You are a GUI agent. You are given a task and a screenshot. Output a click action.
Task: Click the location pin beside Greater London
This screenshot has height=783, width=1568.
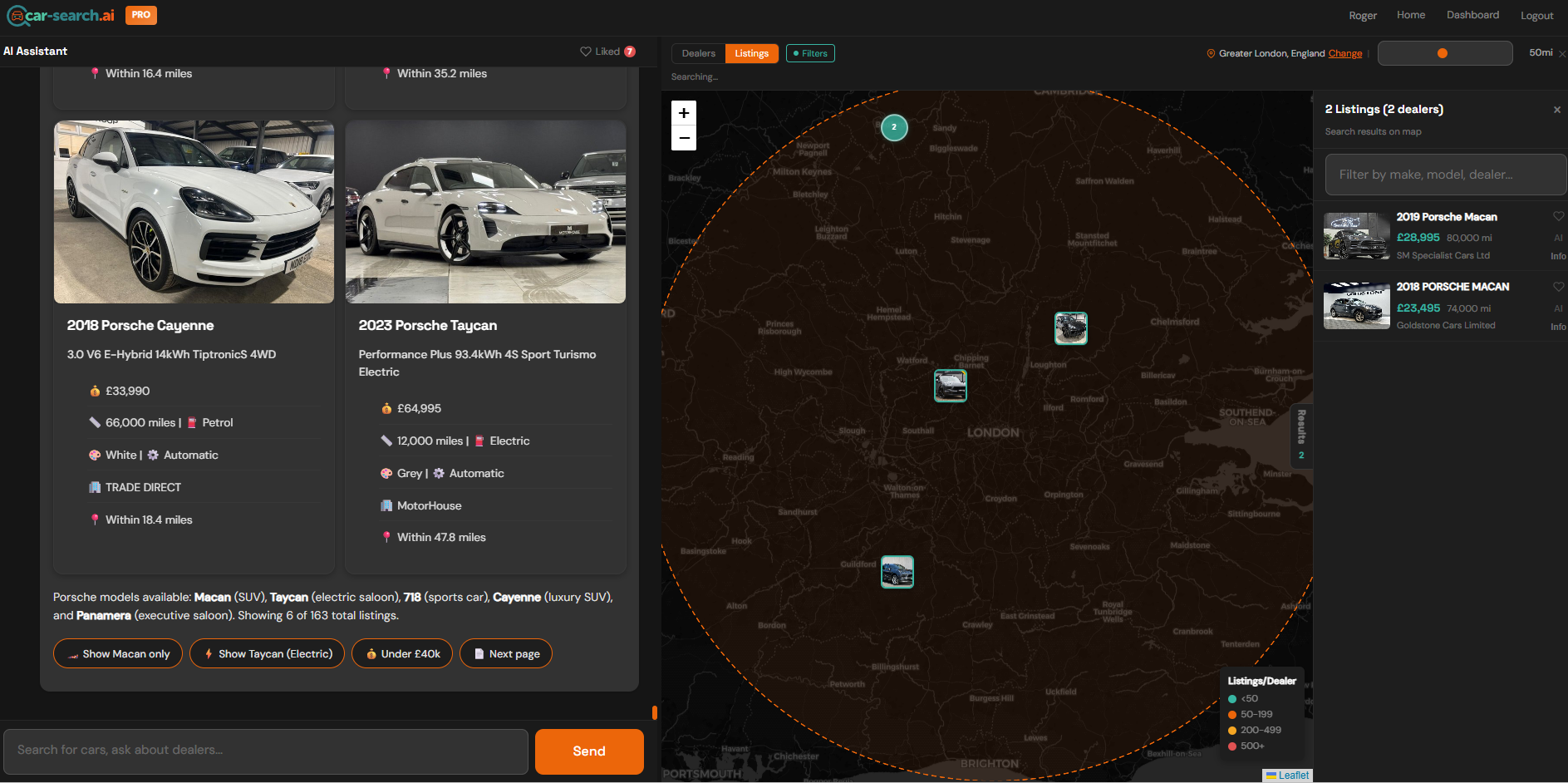pyautogui.click(x=1212, y=52)
